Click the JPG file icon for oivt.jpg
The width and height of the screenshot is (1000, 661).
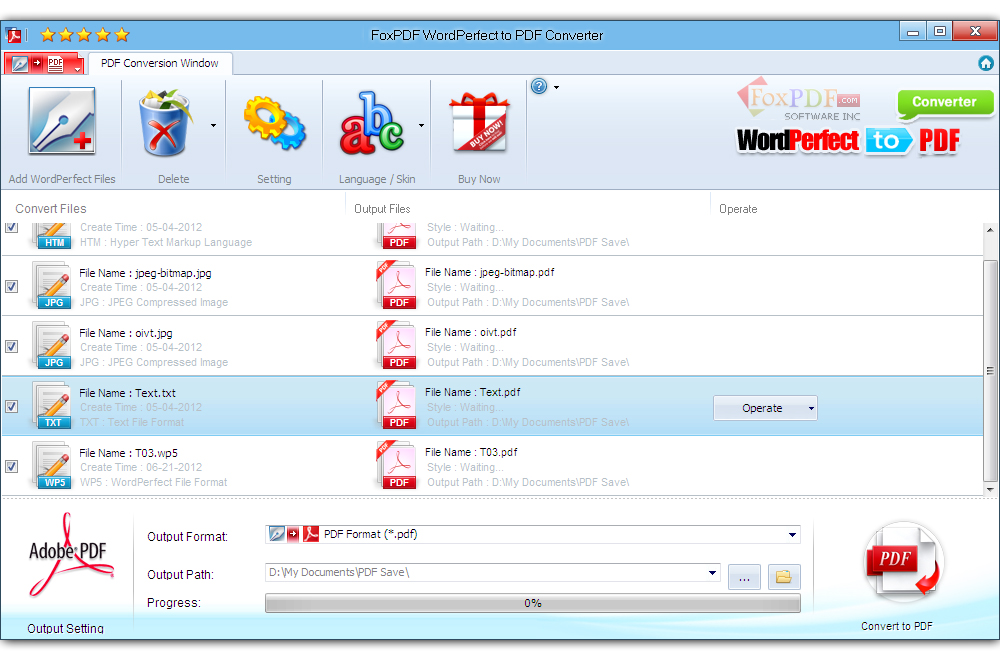click(x=53, y=346)
